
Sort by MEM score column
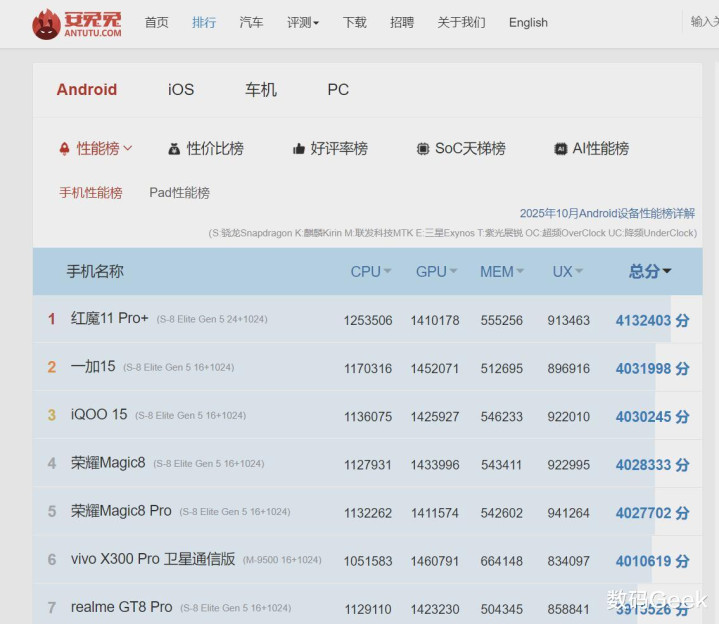tap(502, 271)
